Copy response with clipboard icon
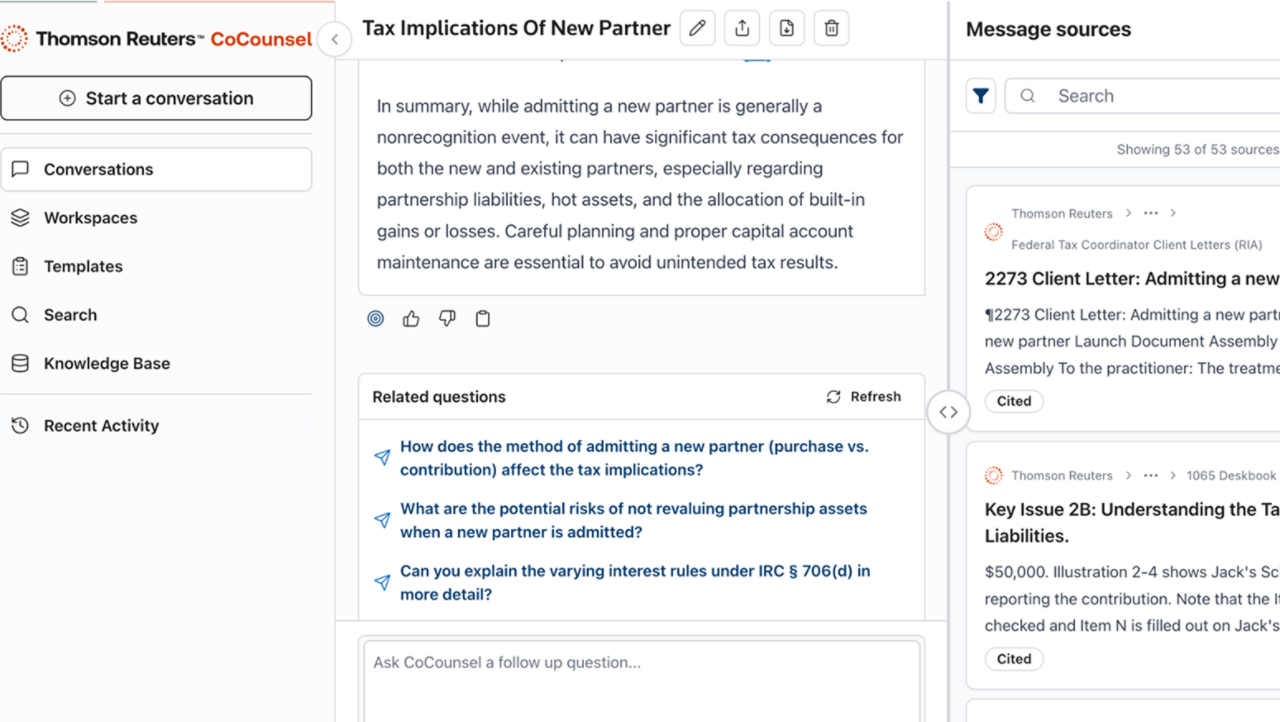1280x722 pixels. pos(483,319)
